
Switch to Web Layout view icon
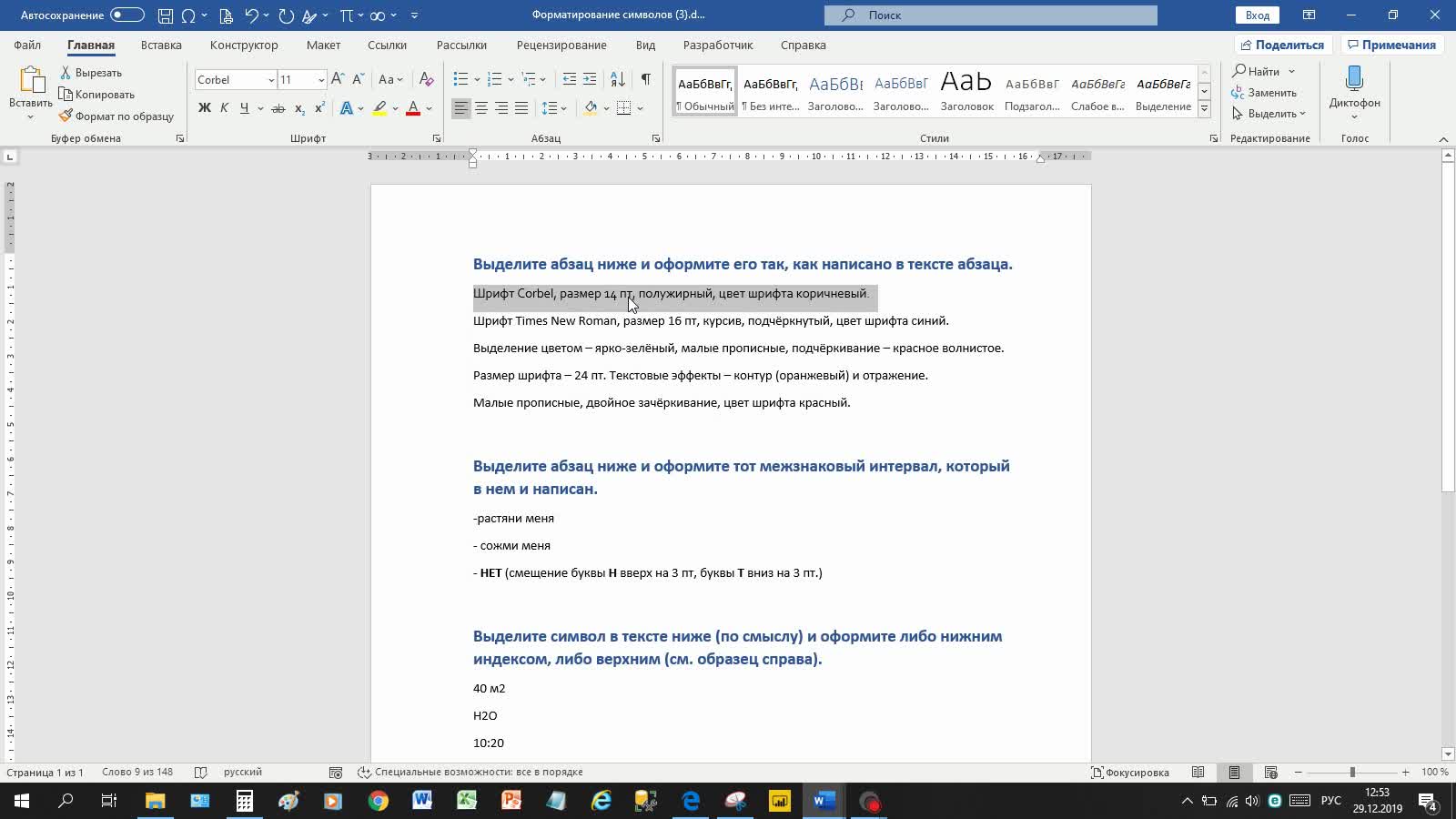click(1270, 772)
